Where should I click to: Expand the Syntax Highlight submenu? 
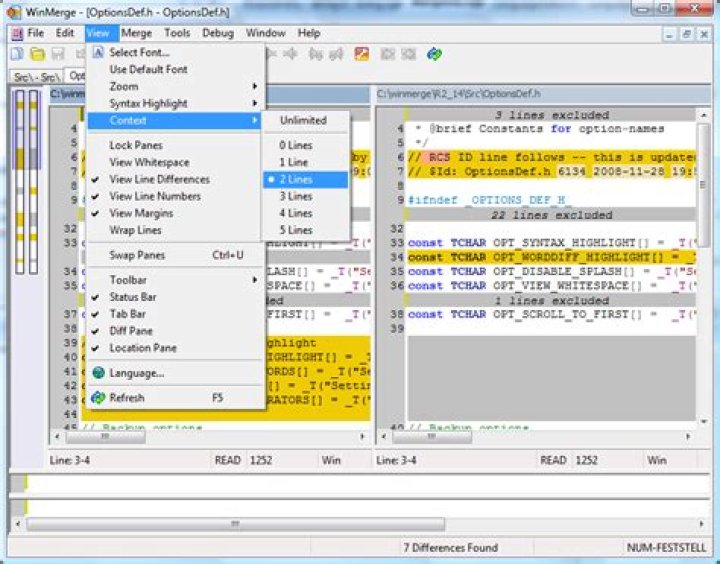click(x=173, y=103)
